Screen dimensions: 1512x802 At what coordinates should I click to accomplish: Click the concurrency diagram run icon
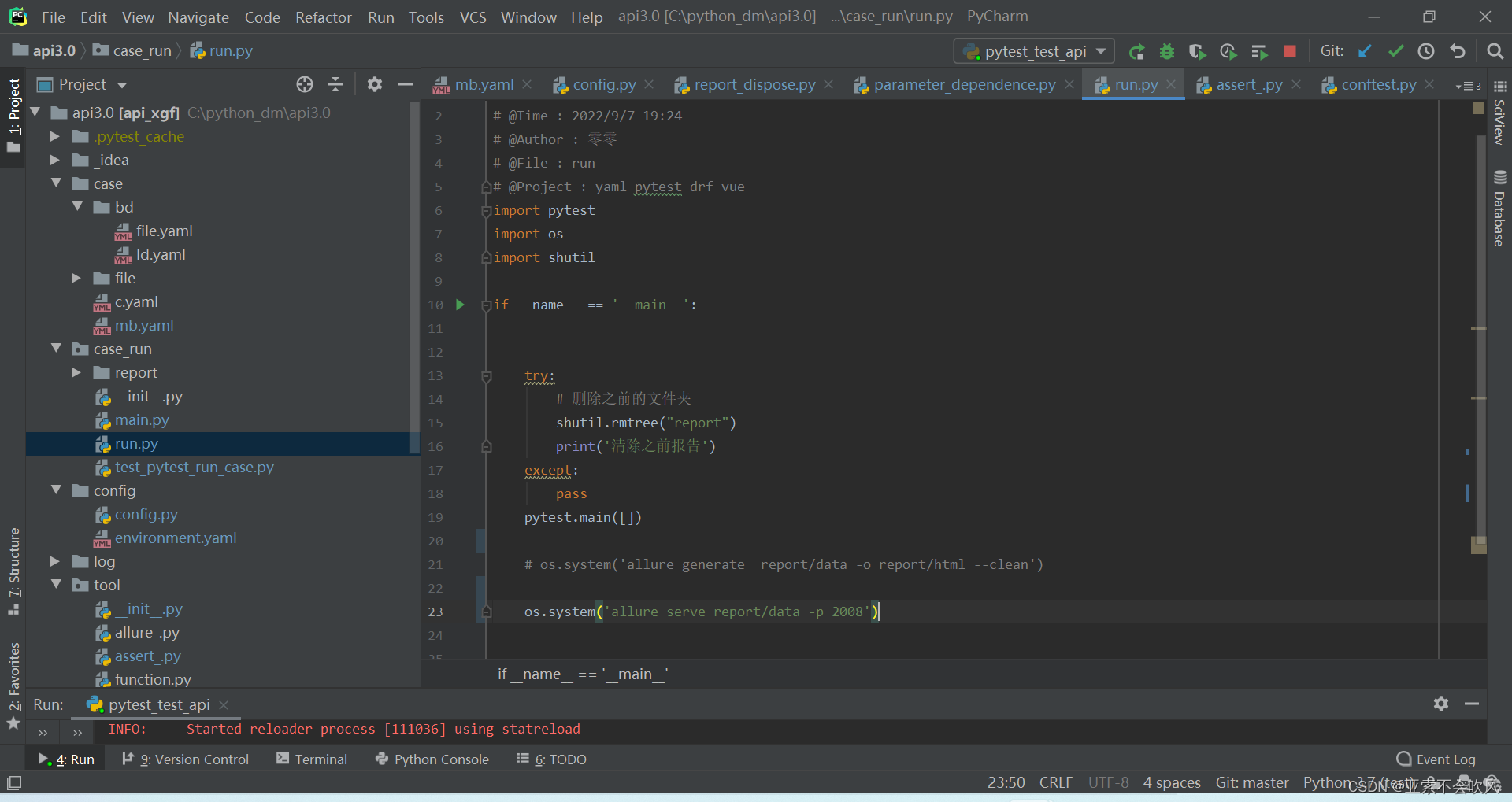[x=1259, y=52]
